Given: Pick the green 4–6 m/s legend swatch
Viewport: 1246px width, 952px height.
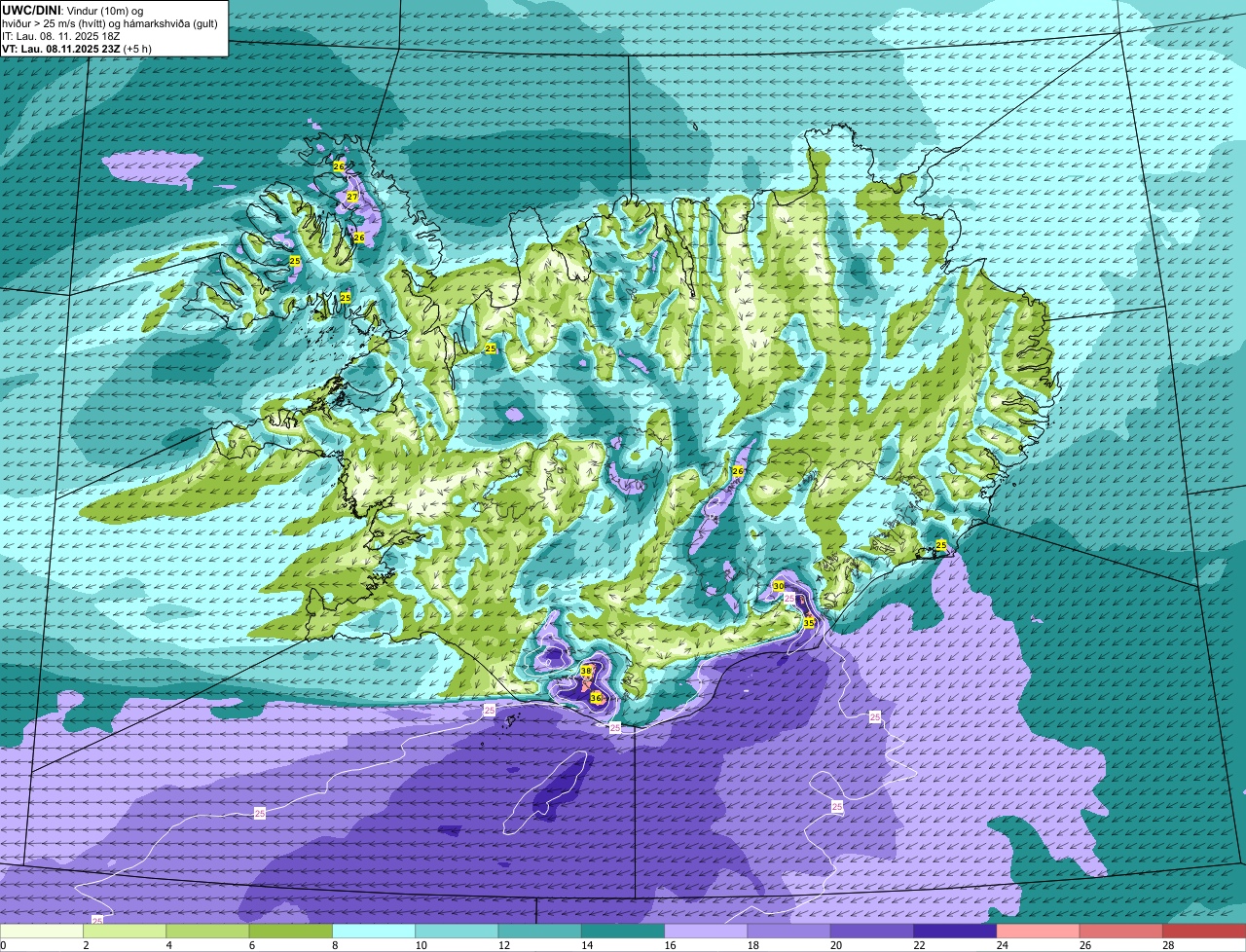Looking at the screenshot, I should [x=207, y=931].
